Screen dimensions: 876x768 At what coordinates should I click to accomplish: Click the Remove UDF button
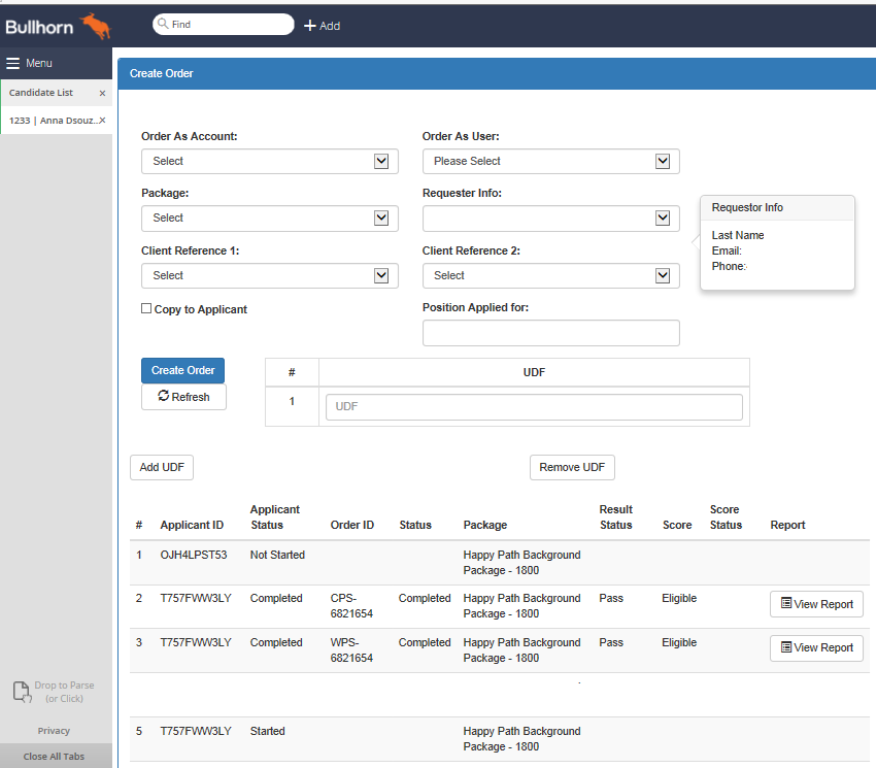click(572, 467)
